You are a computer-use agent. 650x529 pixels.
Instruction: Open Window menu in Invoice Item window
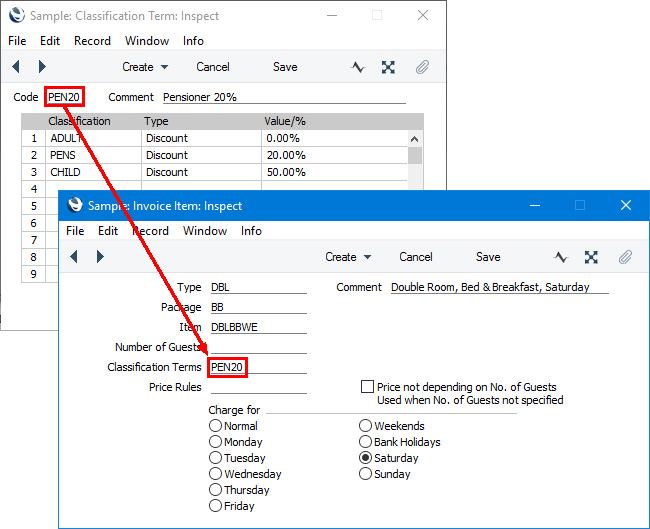click(x=205, y=231)
